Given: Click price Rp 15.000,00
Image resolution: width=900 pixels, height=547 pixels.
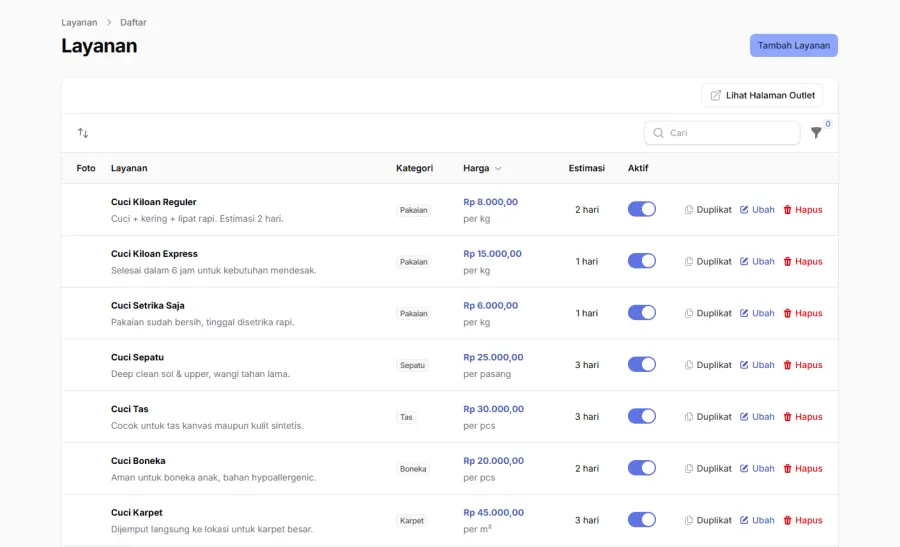Looking at the screenshot, I should pyautogui.click(x=492, y=254).
